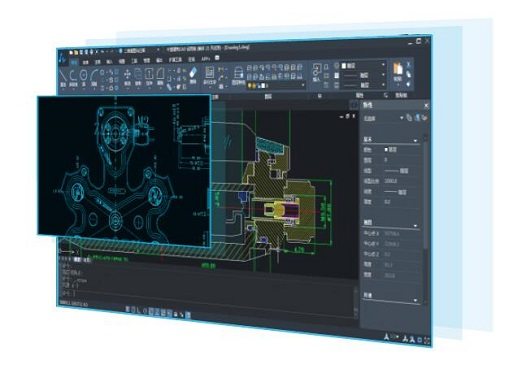Click the white color swatch in ribbon color box
This screenshot has height=369, width=522.
click(x=344, y=66)
